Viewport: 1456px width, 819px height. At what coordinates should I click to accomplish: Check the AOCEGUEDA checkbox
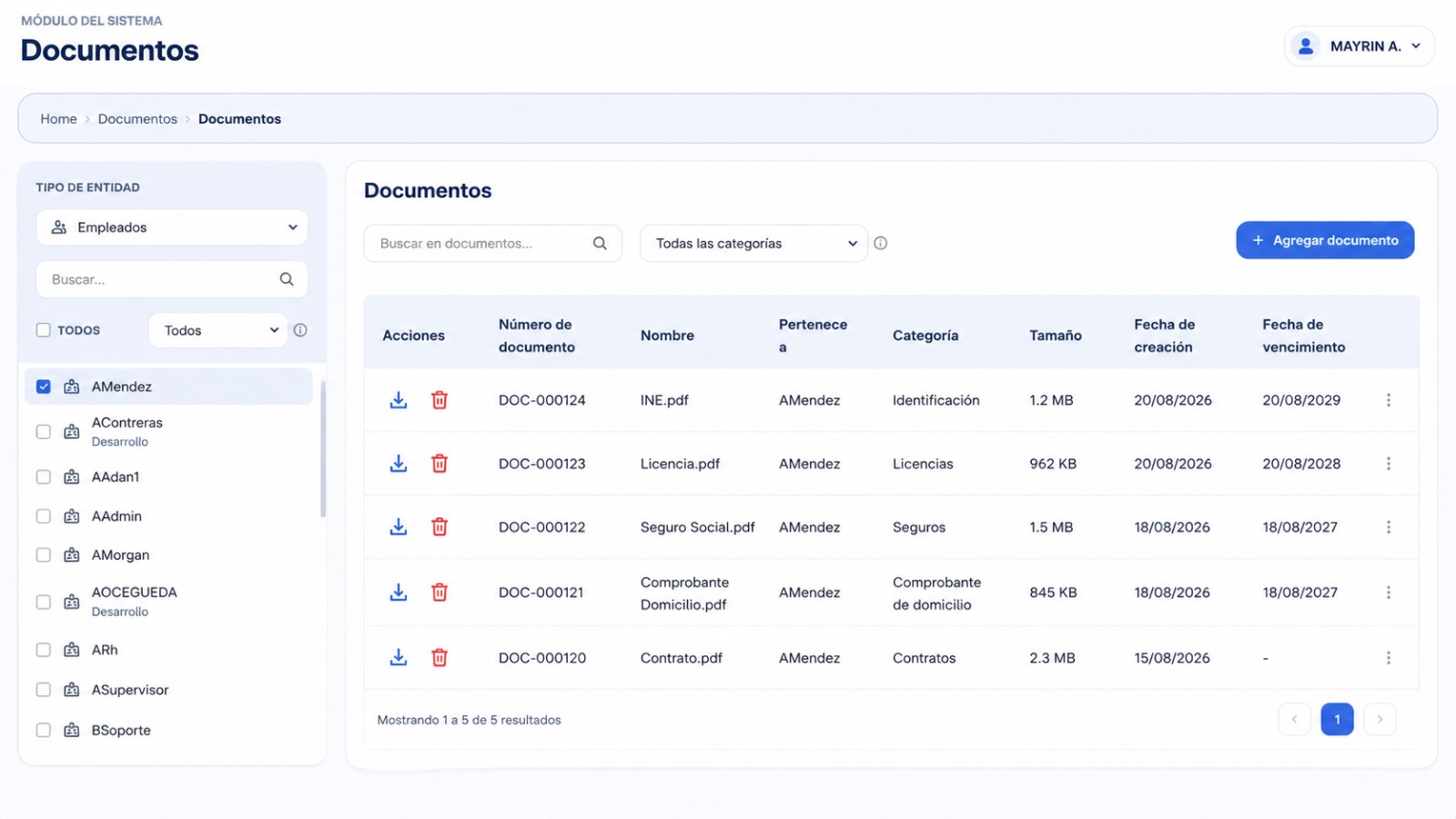click(x=43, y=602)
